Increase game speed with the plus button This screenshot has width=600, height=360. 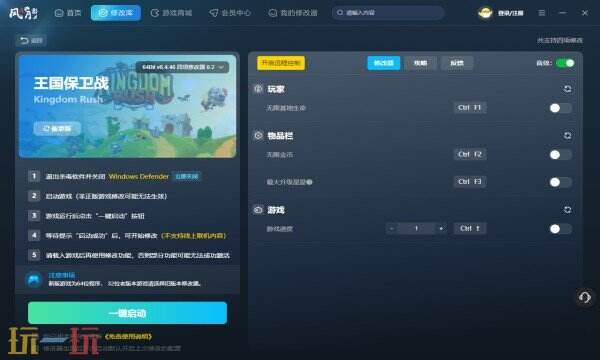(441, 228)
